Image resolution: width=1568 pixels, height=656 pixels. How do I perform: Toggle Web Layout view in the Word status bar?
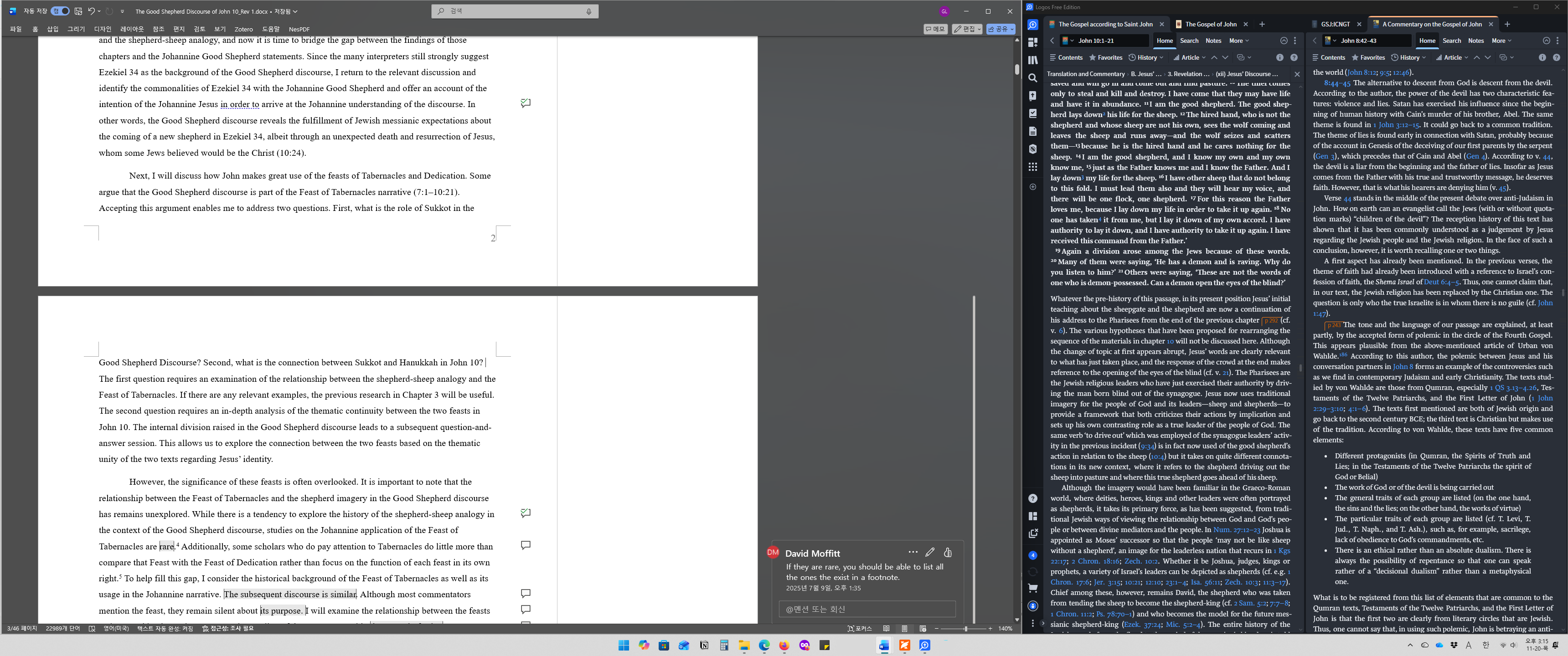(923, 629)
